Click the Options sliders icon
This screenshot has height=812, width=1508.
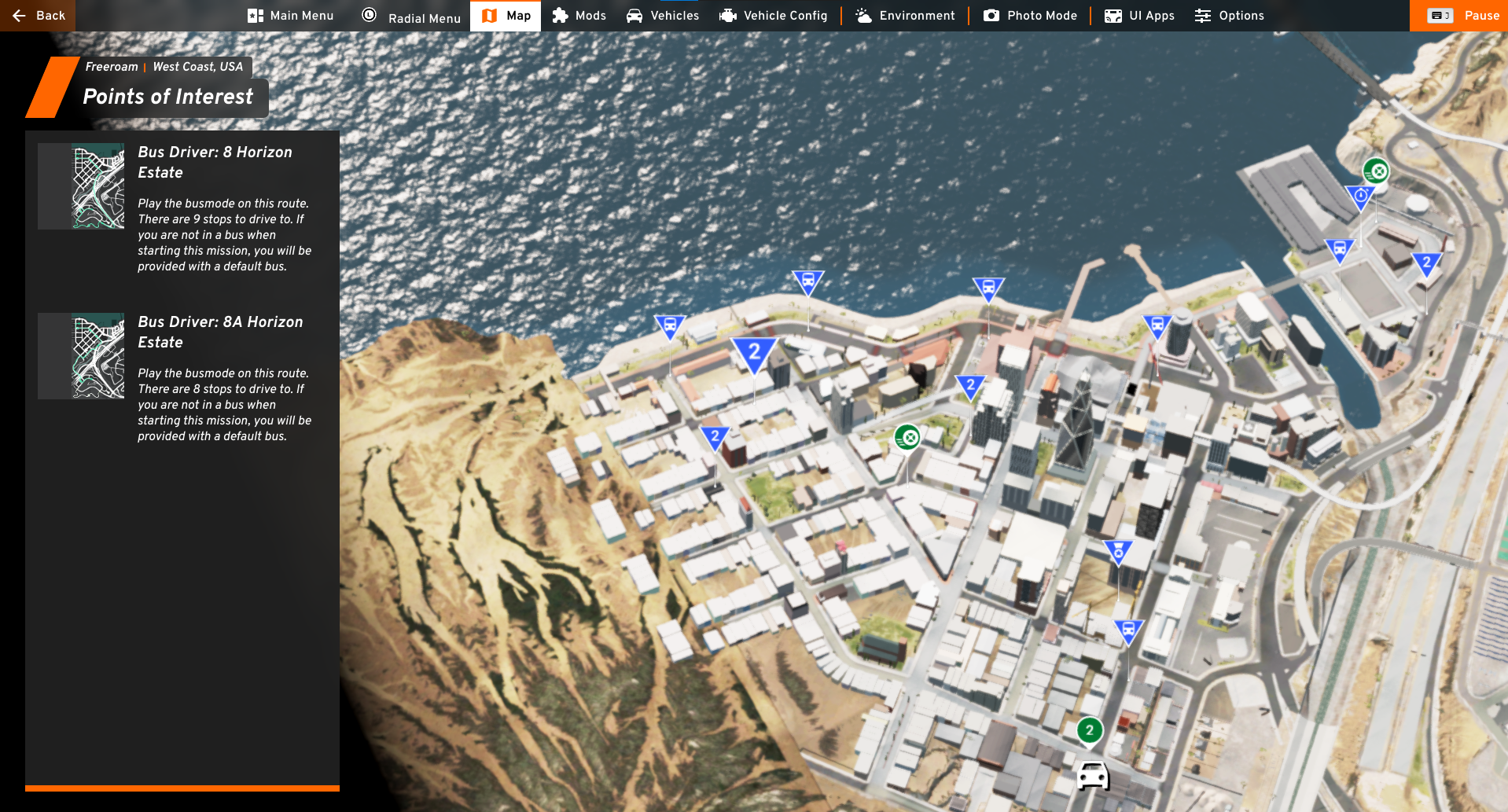coord(1203,16)
